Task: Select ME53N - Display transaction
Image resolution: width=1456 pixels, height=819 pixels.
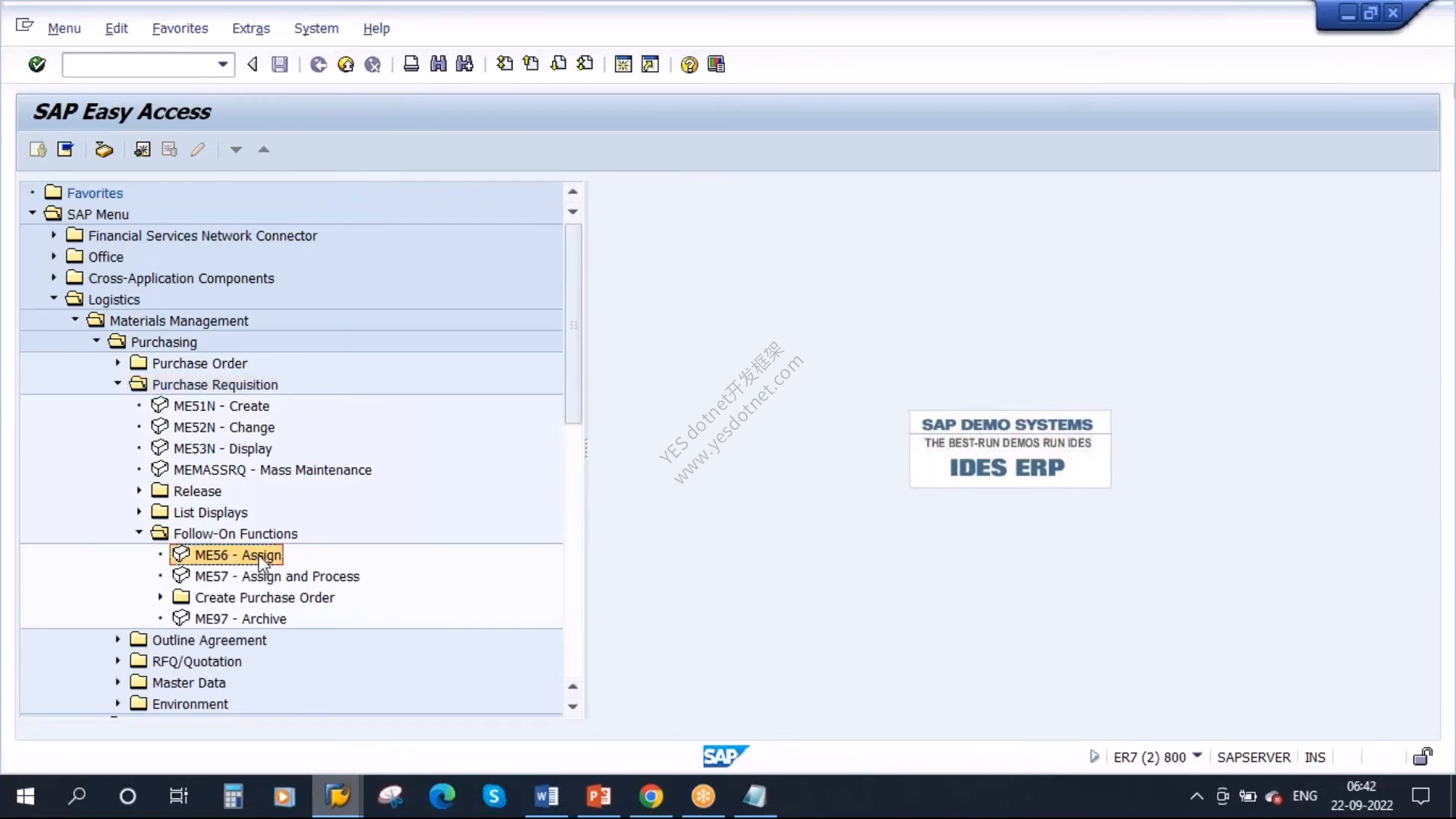Action: click(x=222, y=448)
